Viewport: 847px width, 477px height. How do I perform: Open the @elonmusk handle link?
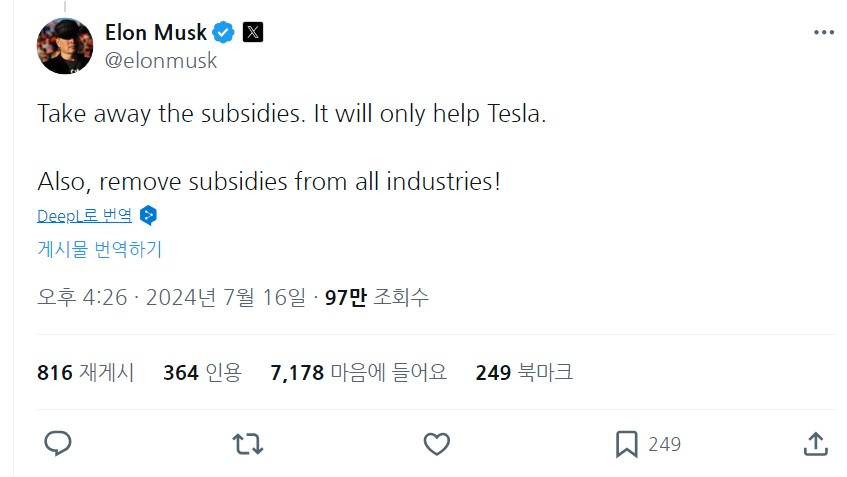pyautogui.click(x=161, y=60)
